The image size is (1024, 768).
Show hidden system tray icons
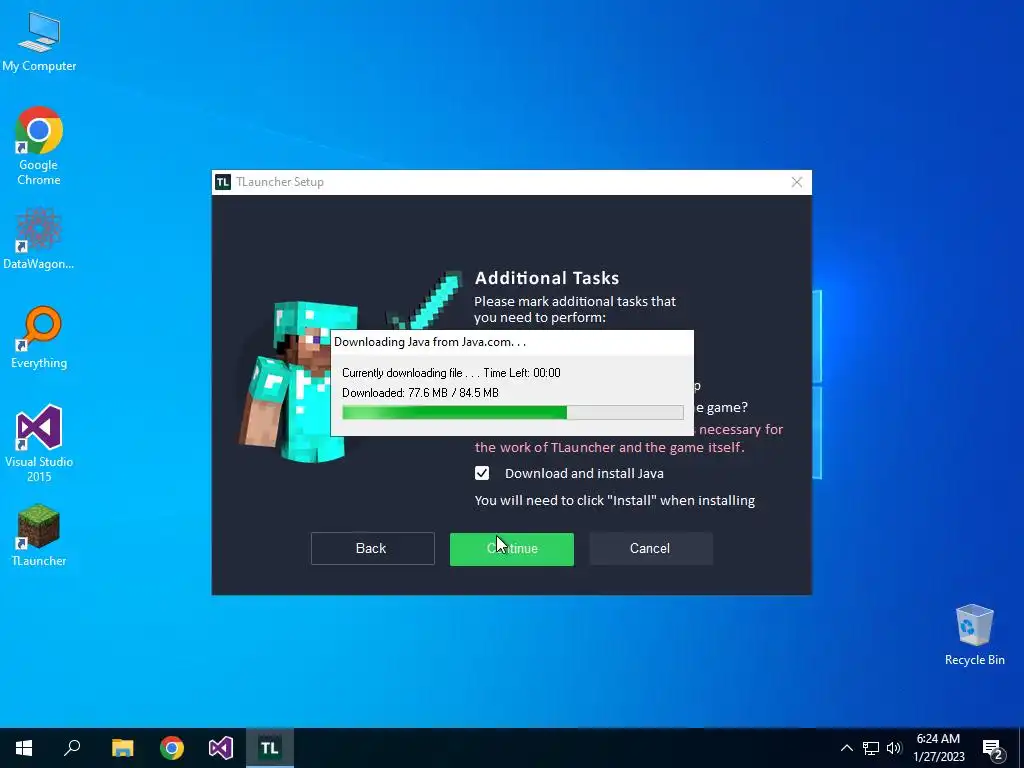click(846, 748)
